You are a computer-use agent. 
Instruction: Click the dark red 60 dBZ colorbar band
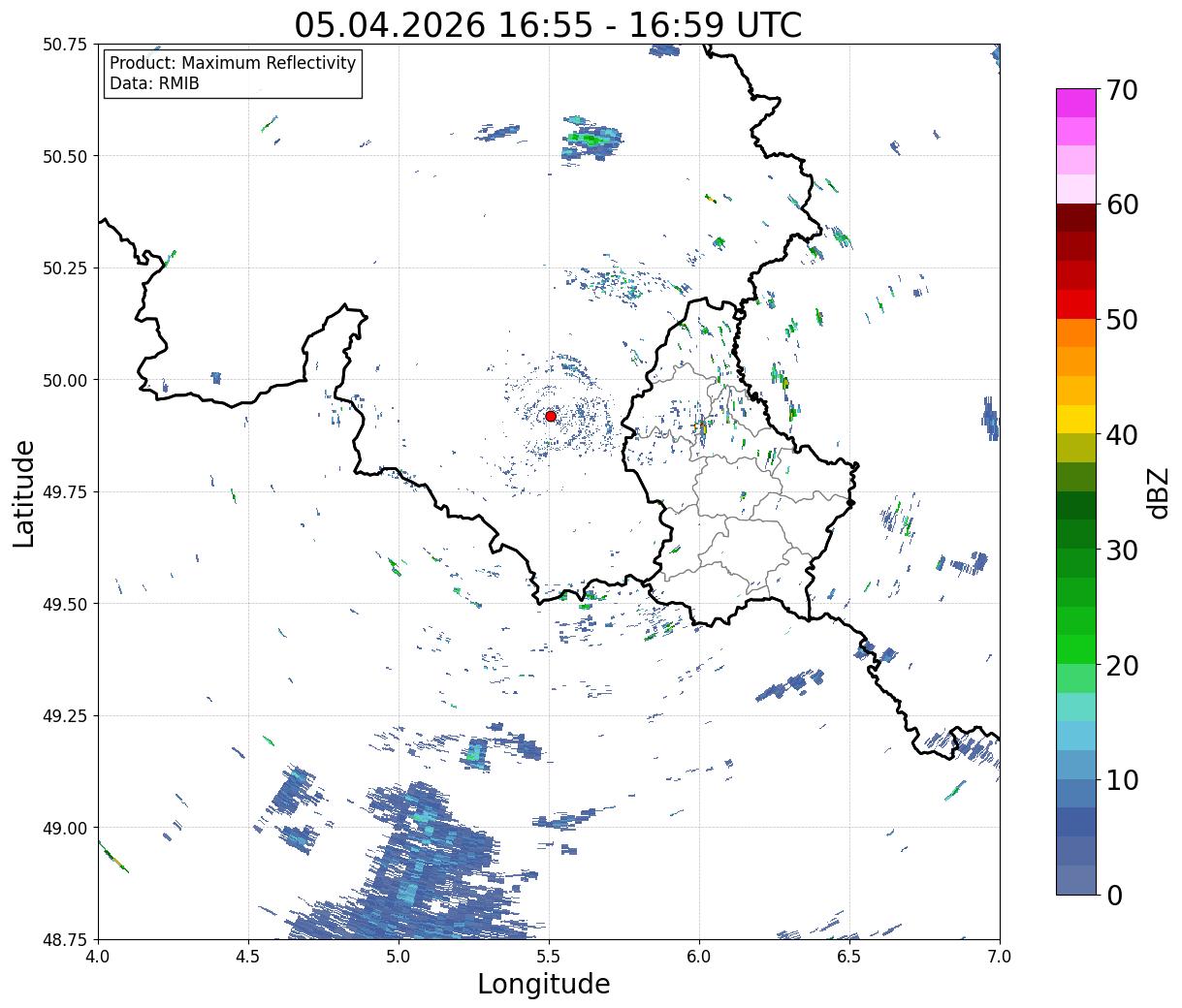[x=1076, y=218]
